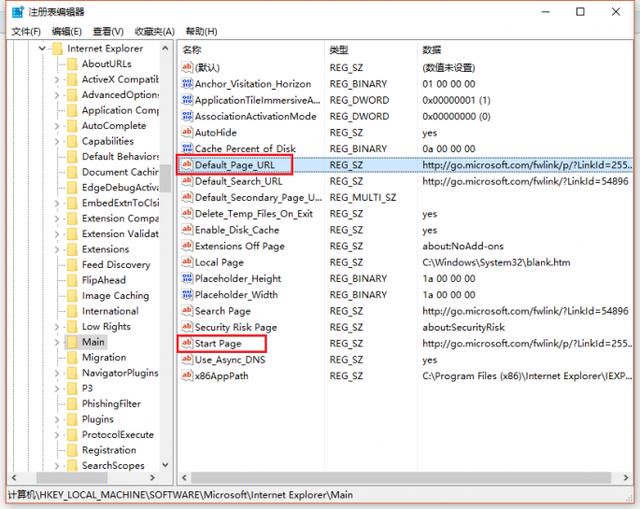The width and height of the screenshot is (640, 509).
Task: Click the tree pane scroll-right arrow
Action: tap(152, 477)
